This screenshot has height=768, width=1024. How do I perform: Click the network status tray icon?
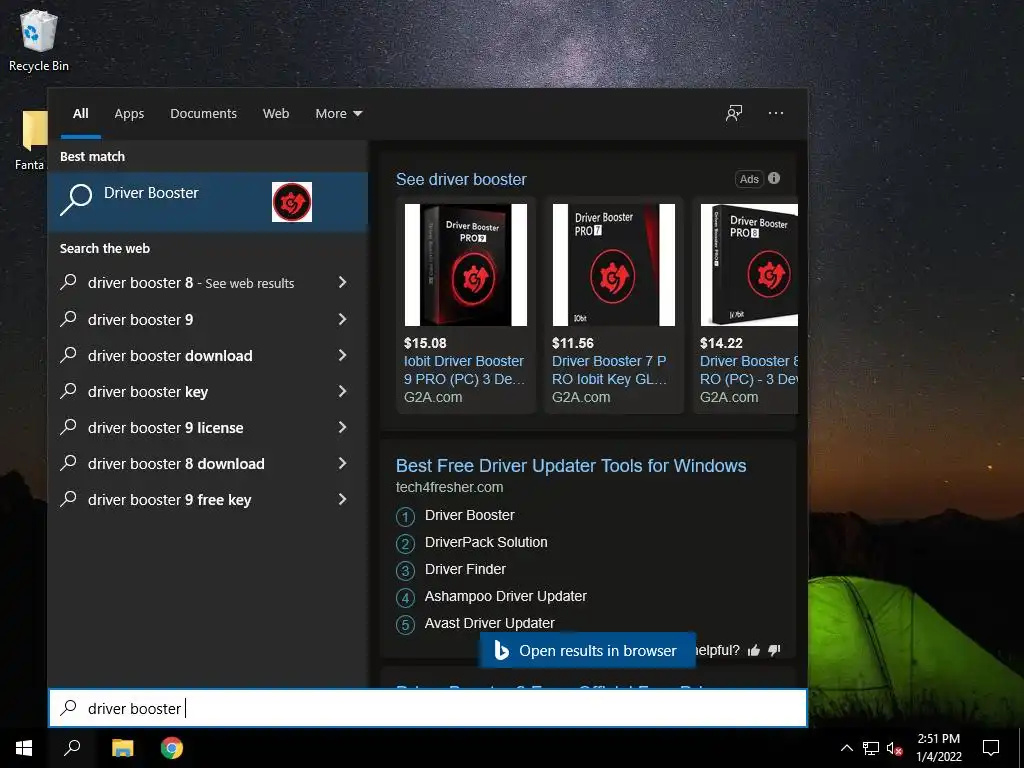point(871,748)
